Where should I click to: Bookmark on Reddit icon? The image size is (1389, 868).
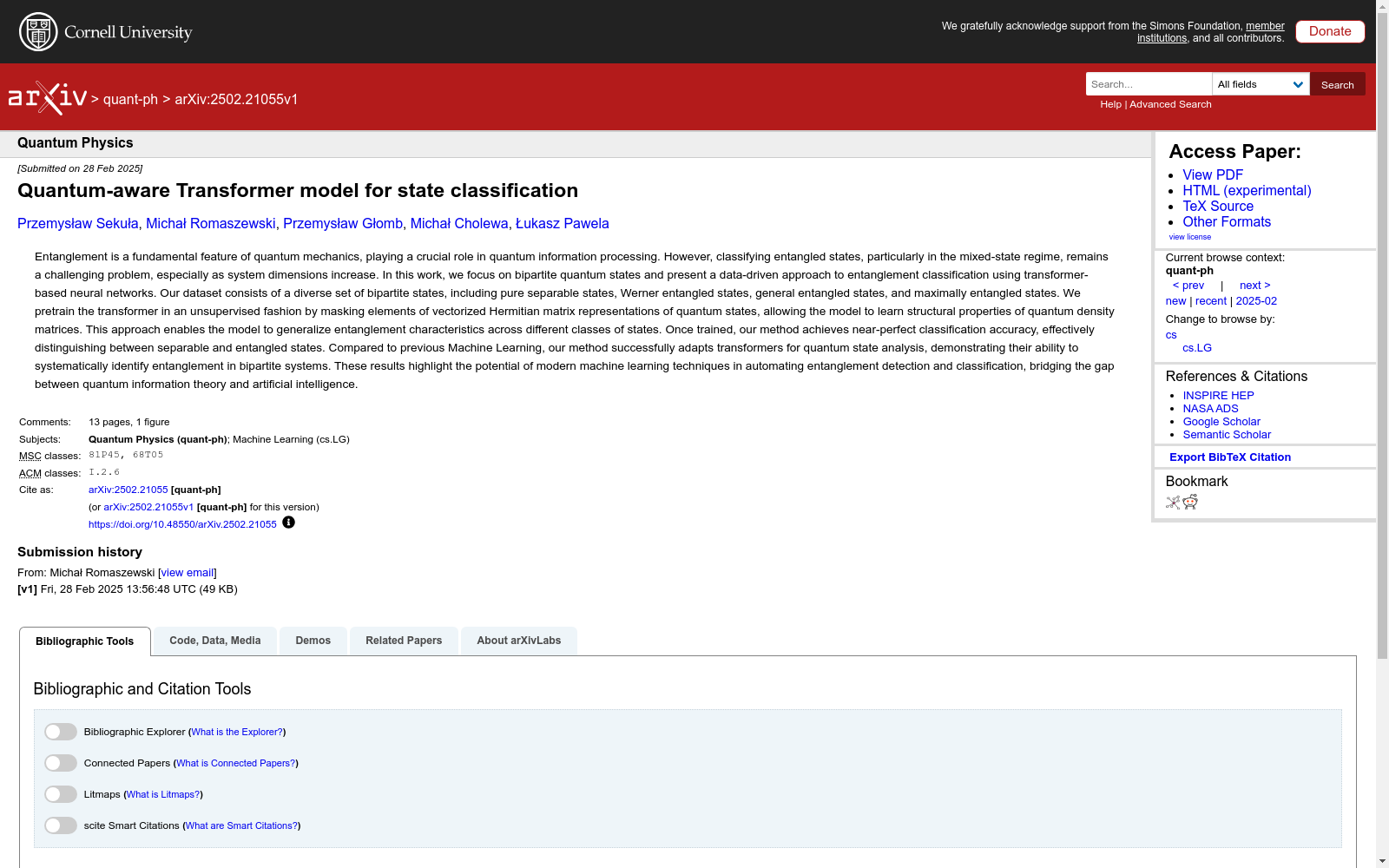pos(1190,502)
